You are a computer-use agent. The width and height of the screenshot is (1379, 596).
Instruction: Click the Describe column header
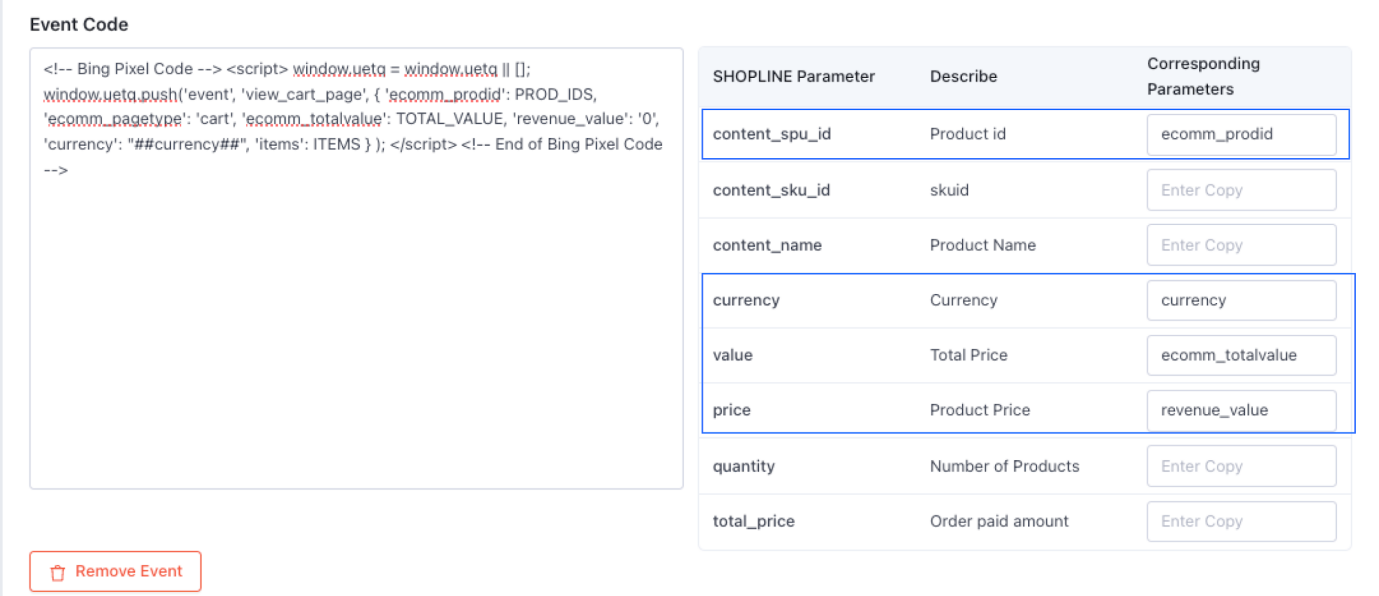963,76
